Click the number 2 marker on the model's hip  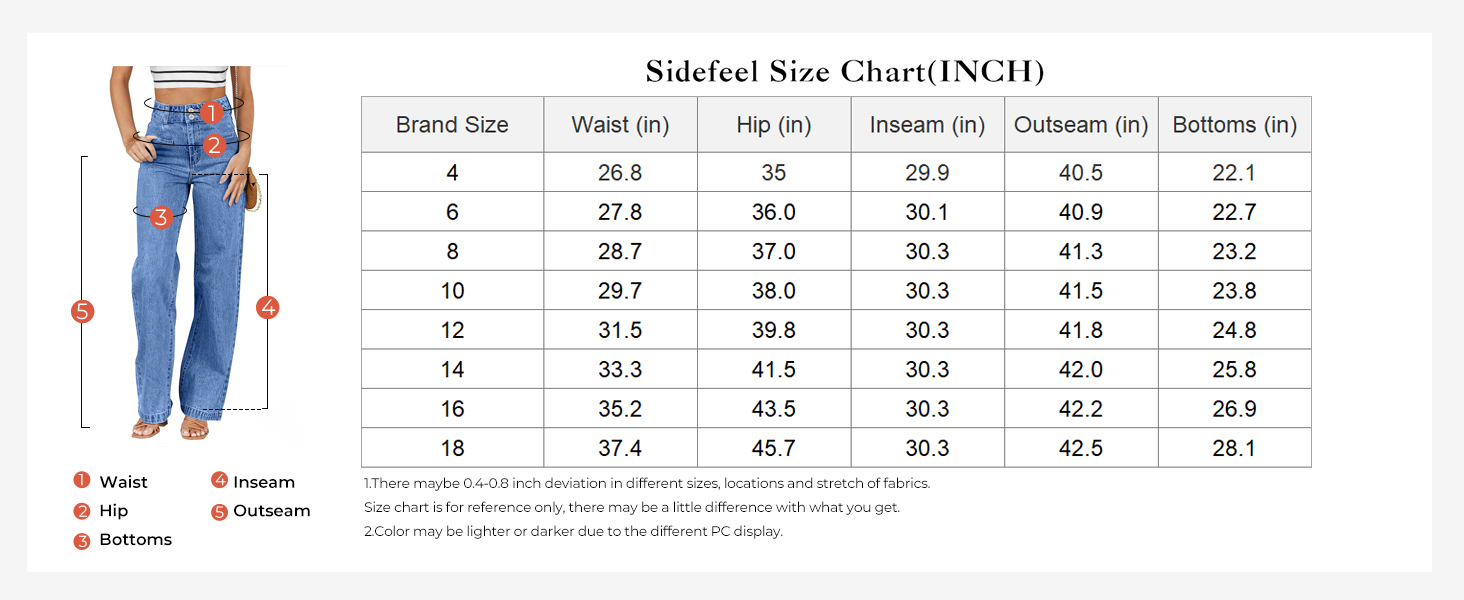pyautogui.click(x=214, y=146)
